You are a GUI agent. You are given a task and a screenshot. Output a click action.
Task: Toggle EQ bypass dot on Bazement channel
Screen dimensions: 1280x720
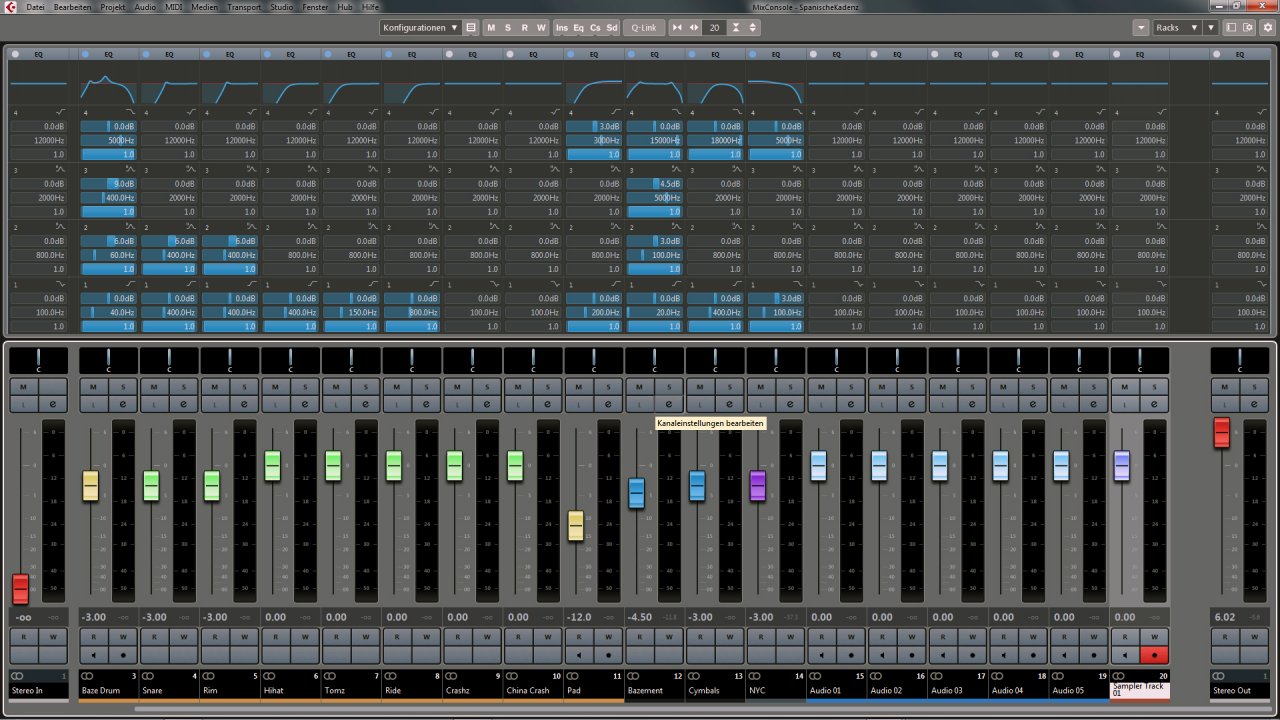tap(633, 54)
